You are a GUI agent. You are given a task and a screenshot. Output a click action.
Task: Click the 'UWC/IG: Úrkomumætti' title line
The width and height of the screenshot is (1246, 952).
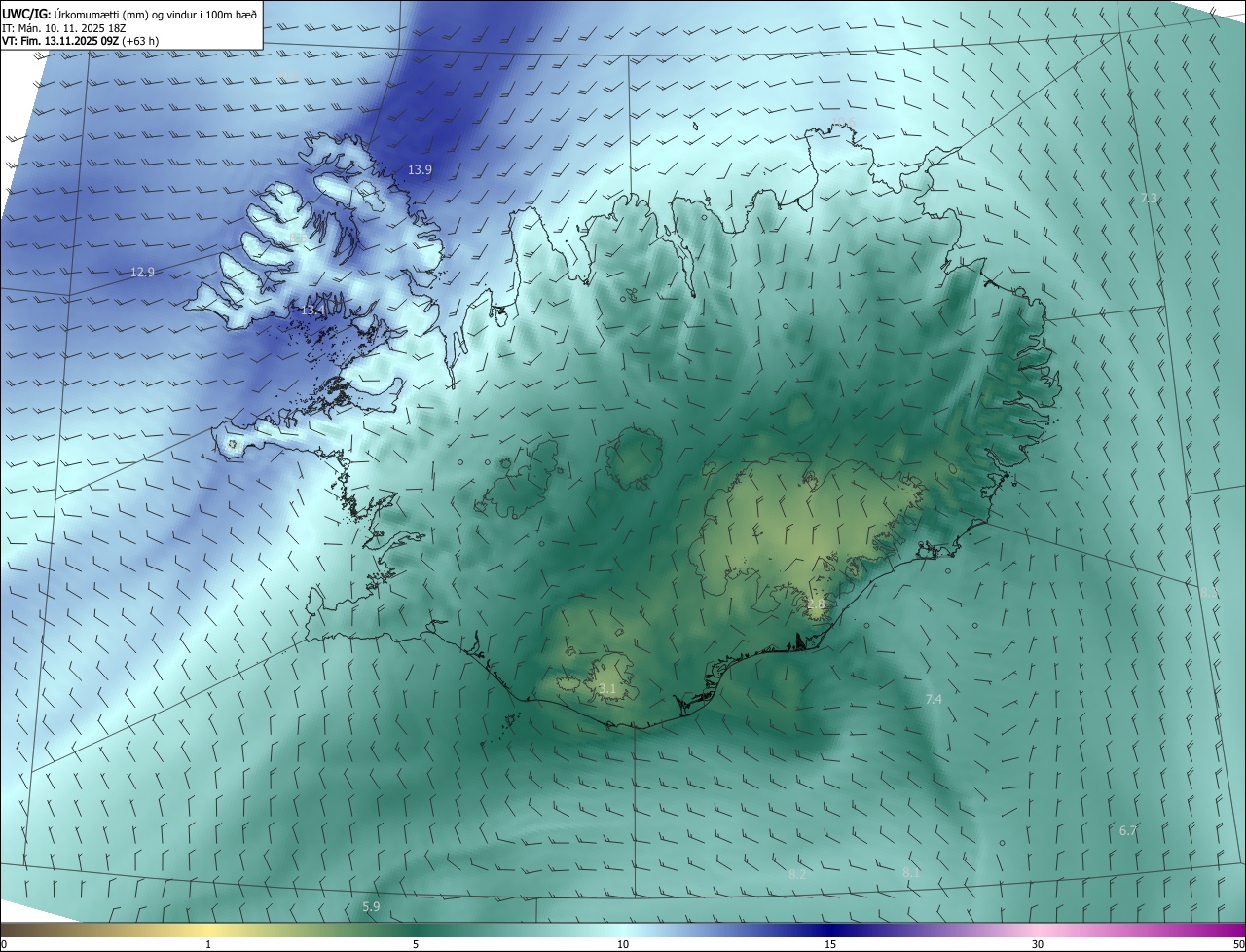coord(129,14)
